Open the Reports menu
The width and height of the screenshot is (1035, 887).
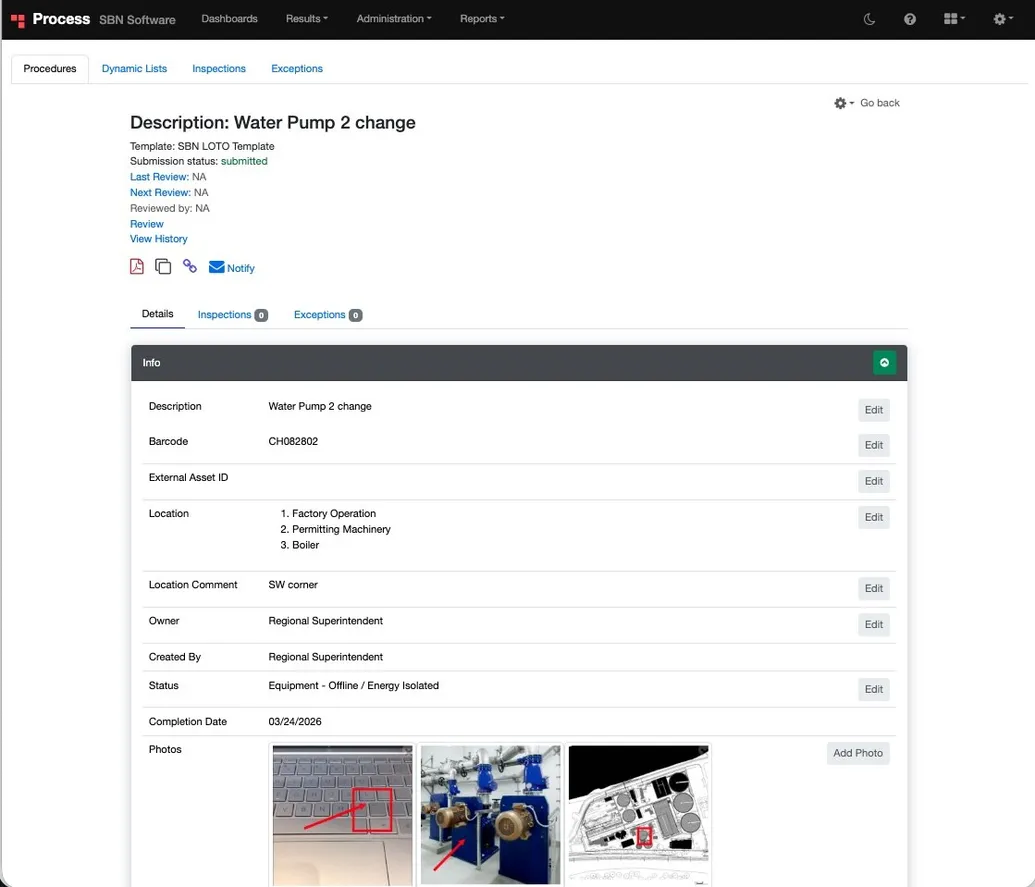482,18
